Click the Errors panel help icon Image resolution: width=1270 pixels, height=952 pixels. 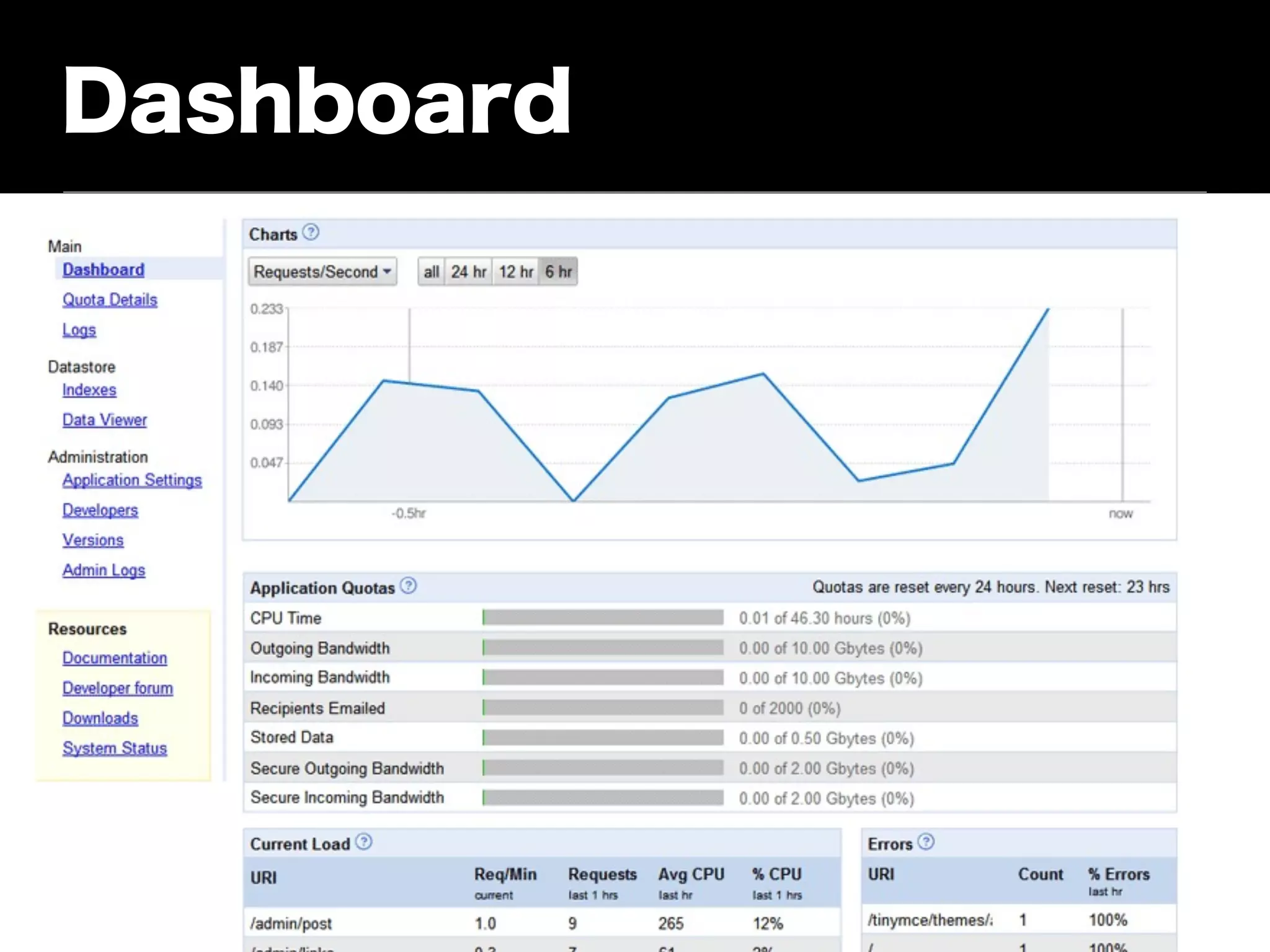[926, 842]
